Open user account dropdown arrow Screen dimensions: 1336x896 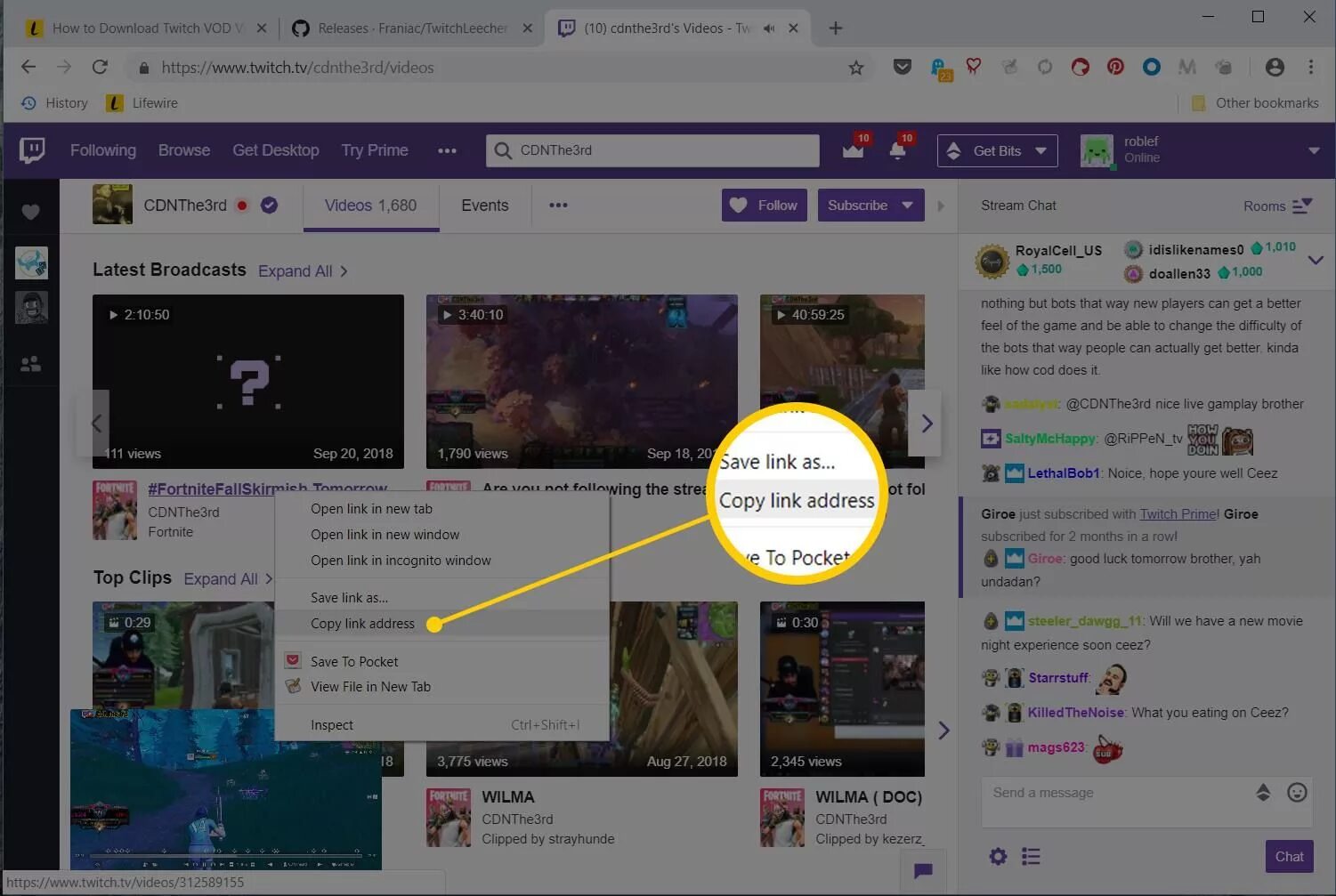[x=1314, y=150]
